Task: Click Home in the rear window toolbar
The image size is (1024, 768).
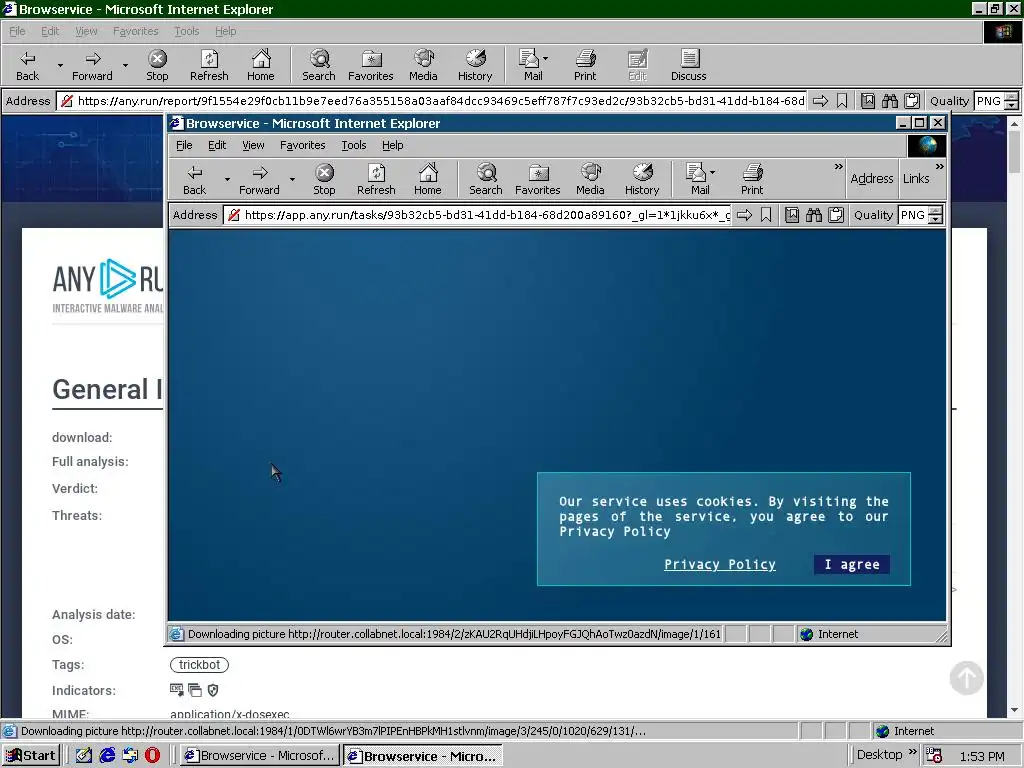Action: 261,66
